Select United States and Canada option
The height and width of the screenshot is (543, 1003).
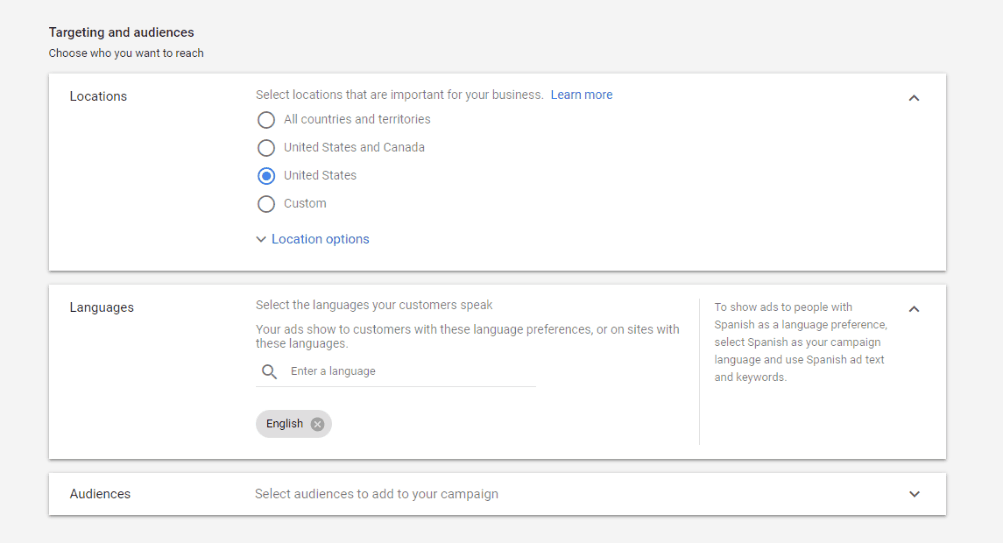(266, 148)
